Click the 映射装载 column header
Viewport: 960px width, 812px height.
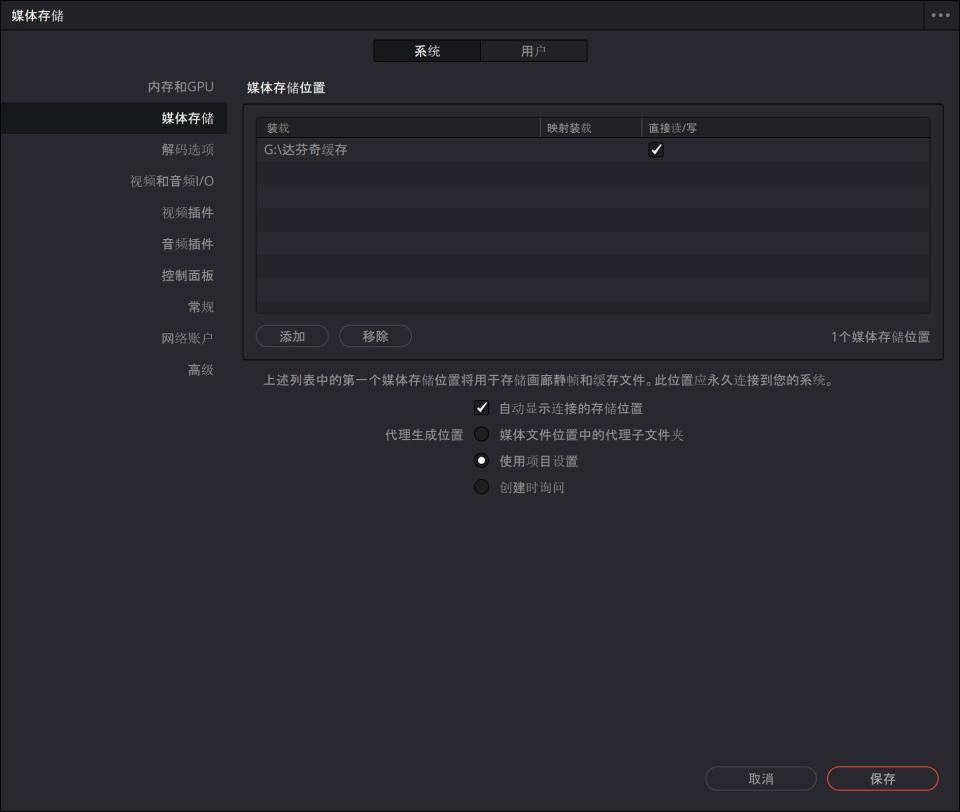tap(591, 128)
